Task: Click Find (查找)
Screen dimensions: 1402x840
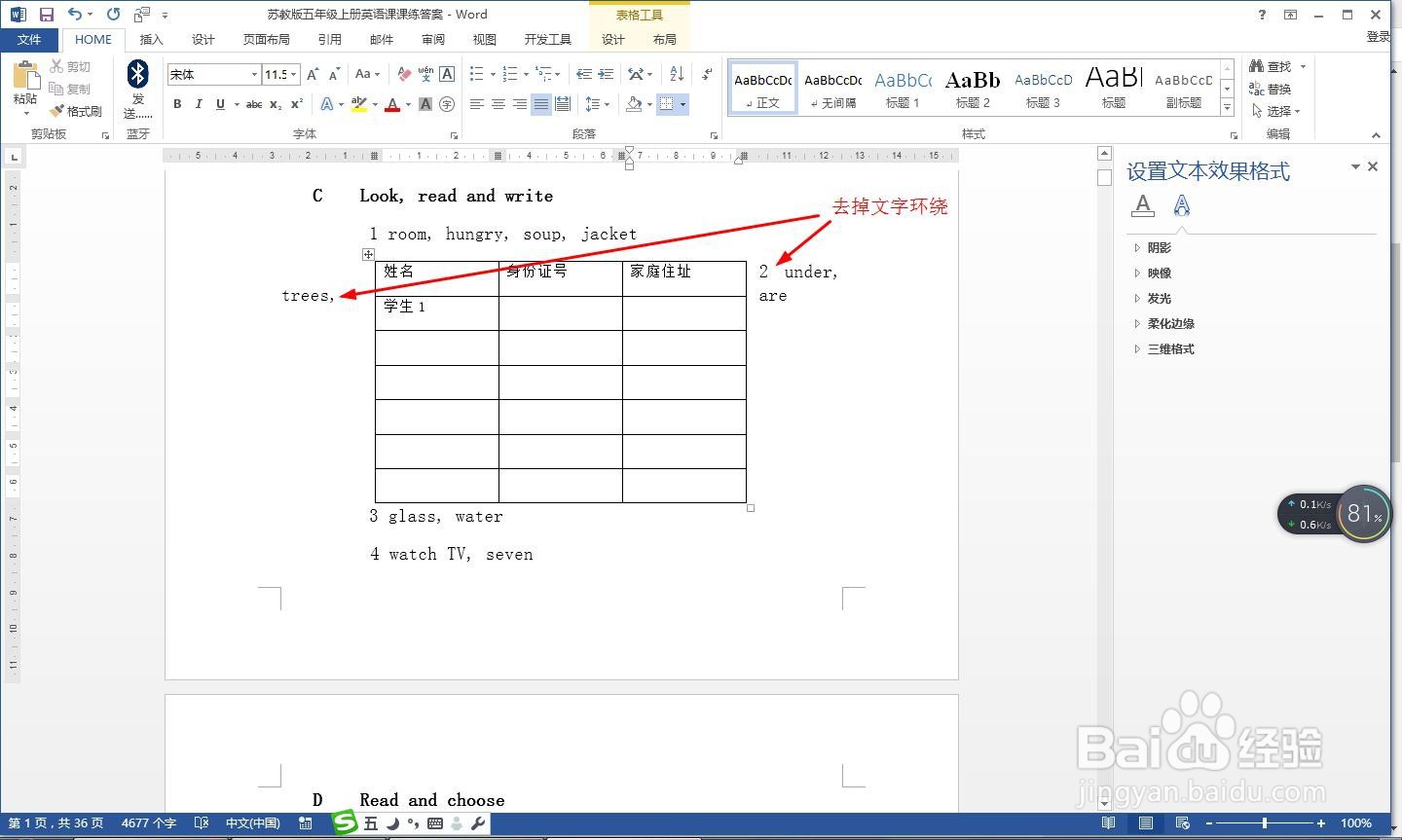Action: [x=1272, y=66]
